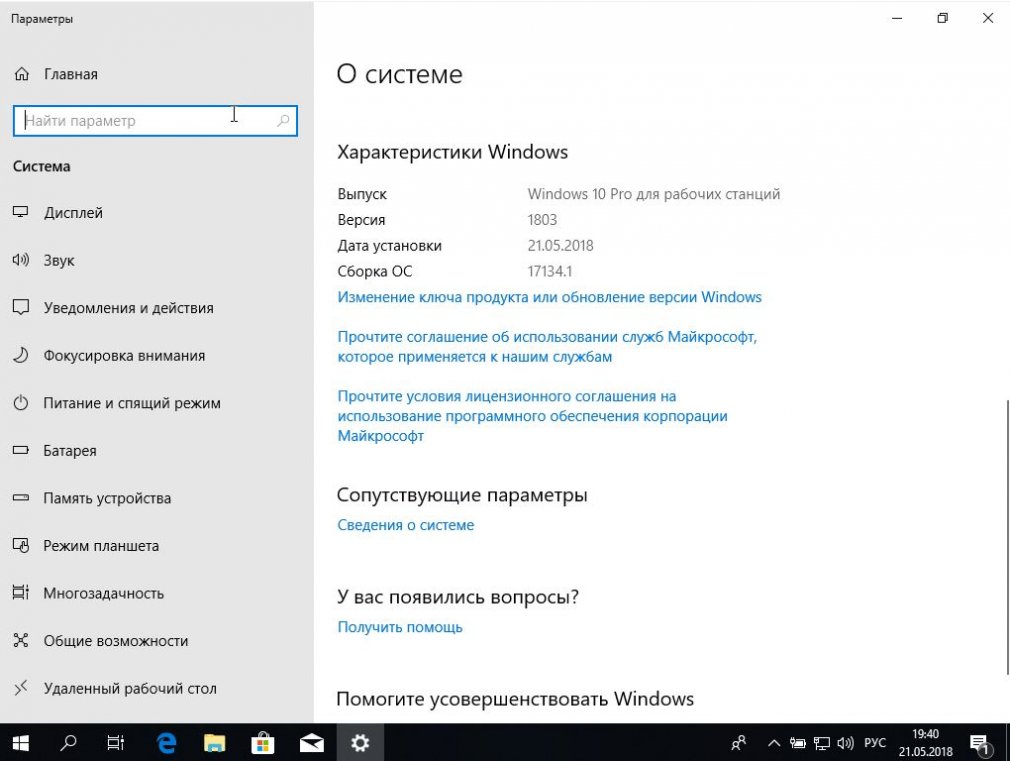Click the Сборка ОС label
The height and width of the screenshot is (761, 1010).
click(374, 271)
